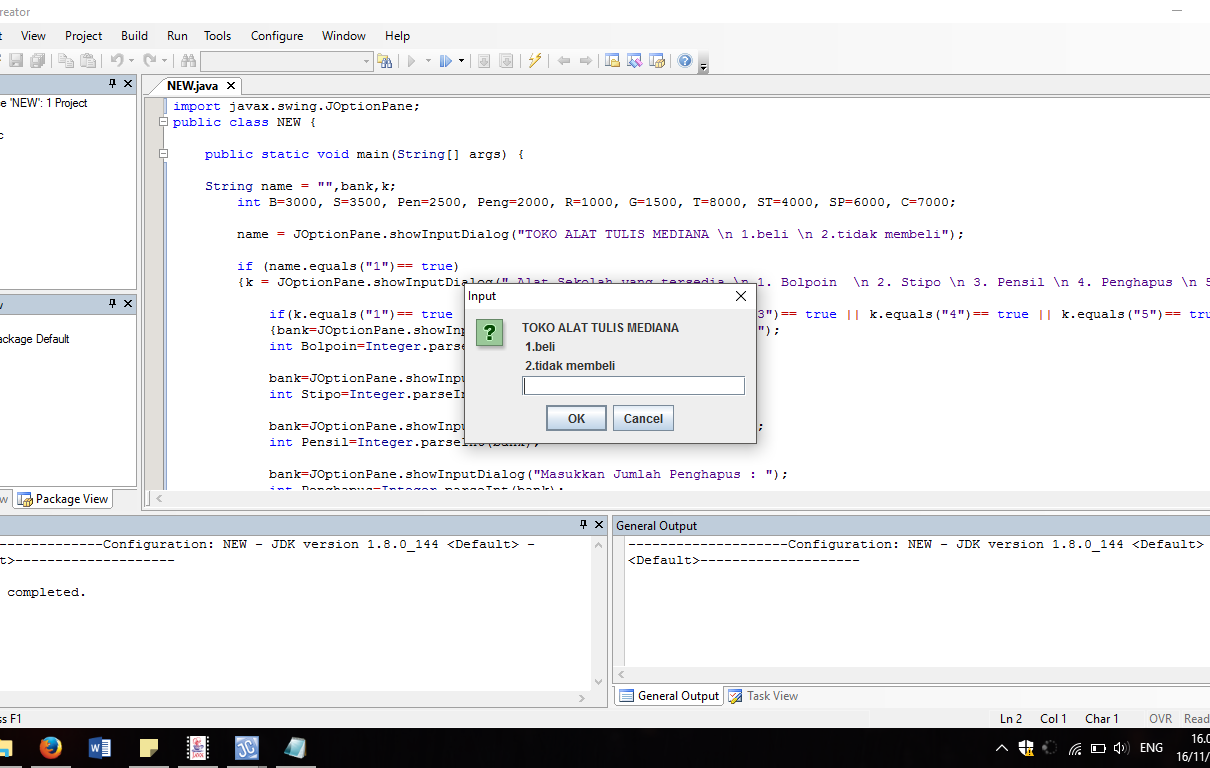Viewport: 1210px width, 768px height.
Task: Pin the Package view panel
Action: tap(113, 303)
